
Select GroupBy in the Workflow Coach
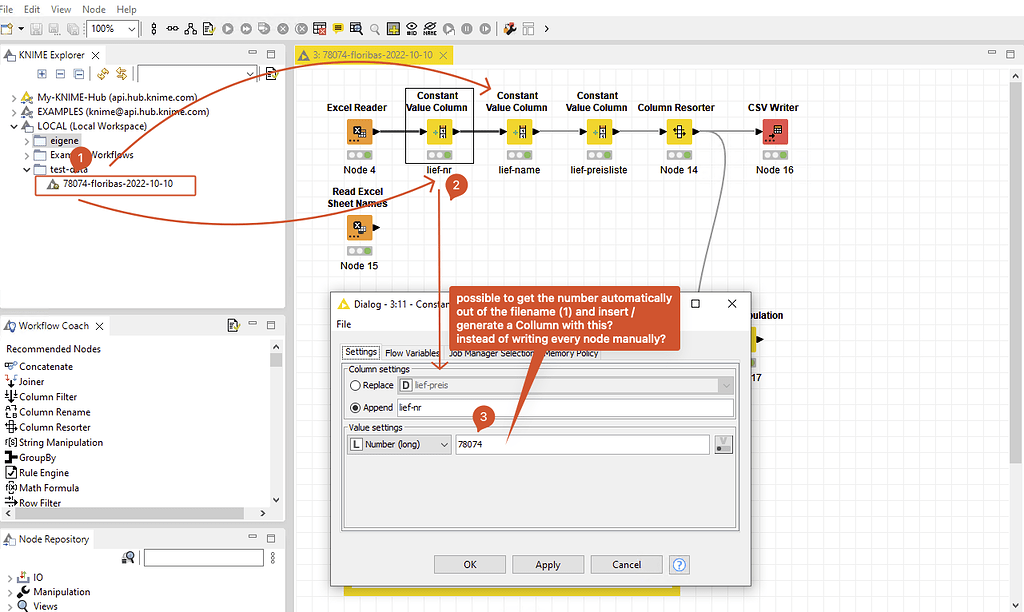point(40,457)
